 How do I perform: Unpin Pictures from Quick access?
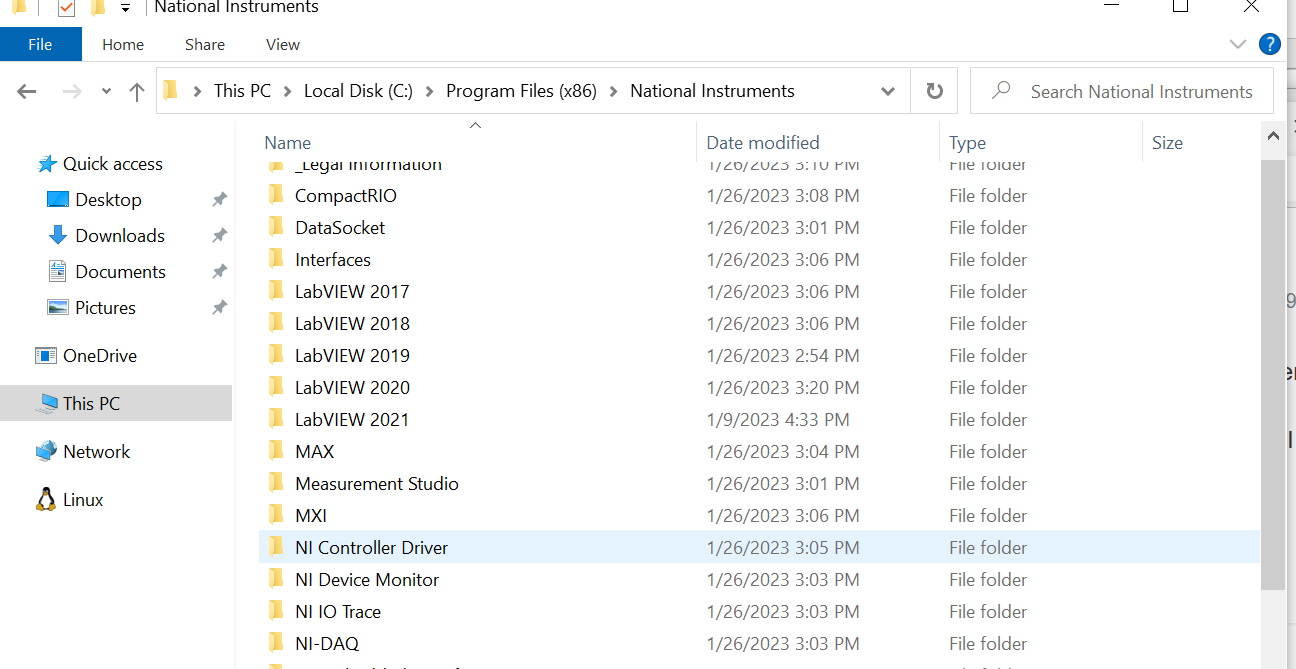coord(219,307)
